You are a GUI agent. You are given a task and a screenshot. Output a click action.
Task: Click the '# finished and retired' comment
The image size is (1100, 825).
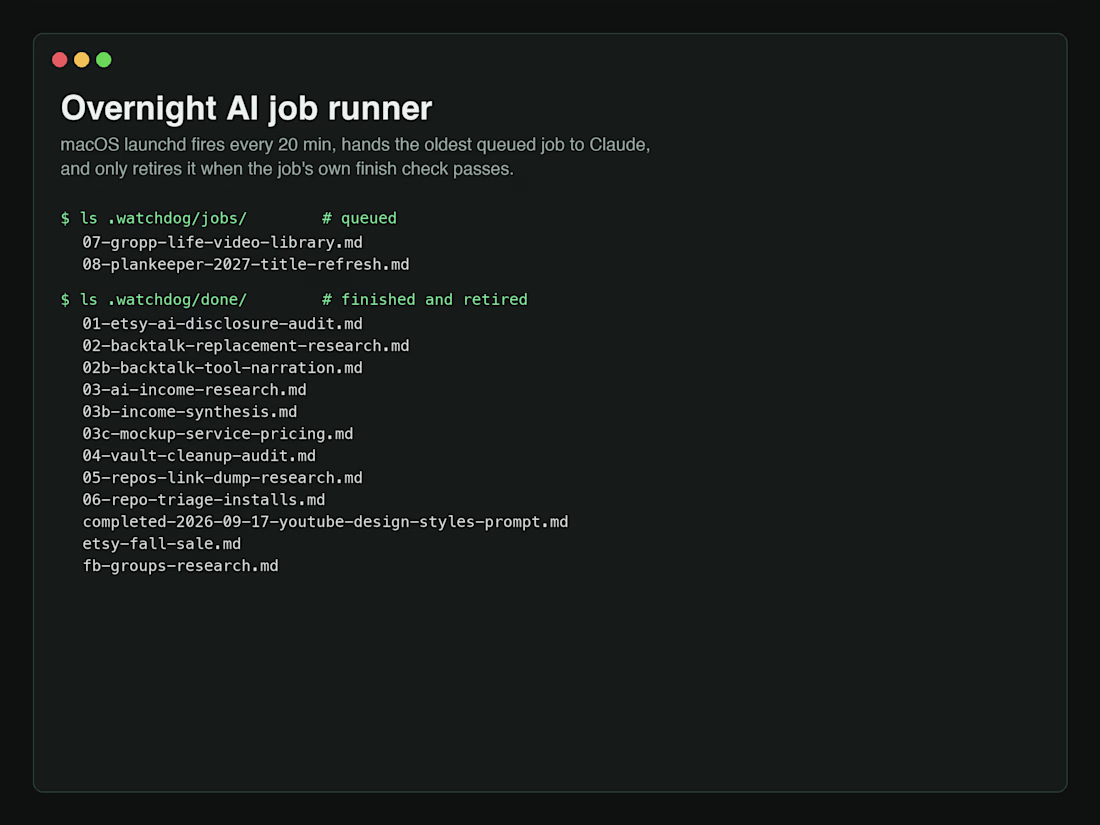(424, 300)
